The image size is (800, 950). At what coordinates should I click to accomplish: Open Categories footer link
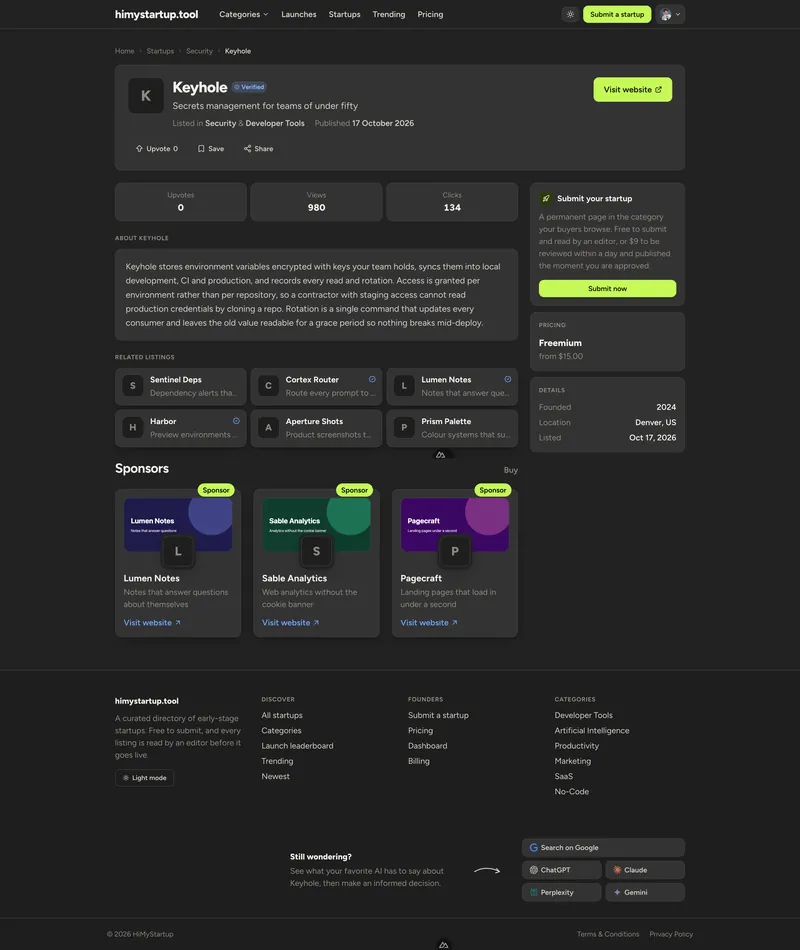(281, 731)
